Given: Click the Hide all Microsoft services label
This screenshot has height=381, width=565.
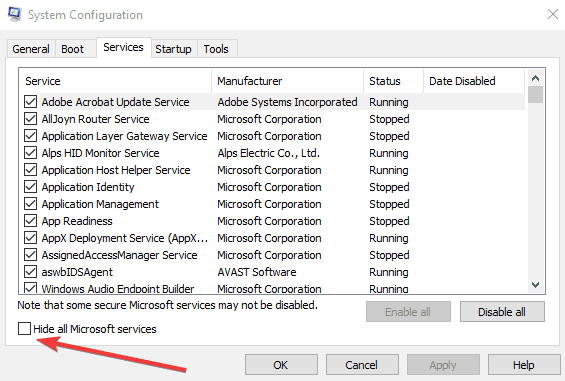Looking at the screenshot, I should tap(95, 329).
